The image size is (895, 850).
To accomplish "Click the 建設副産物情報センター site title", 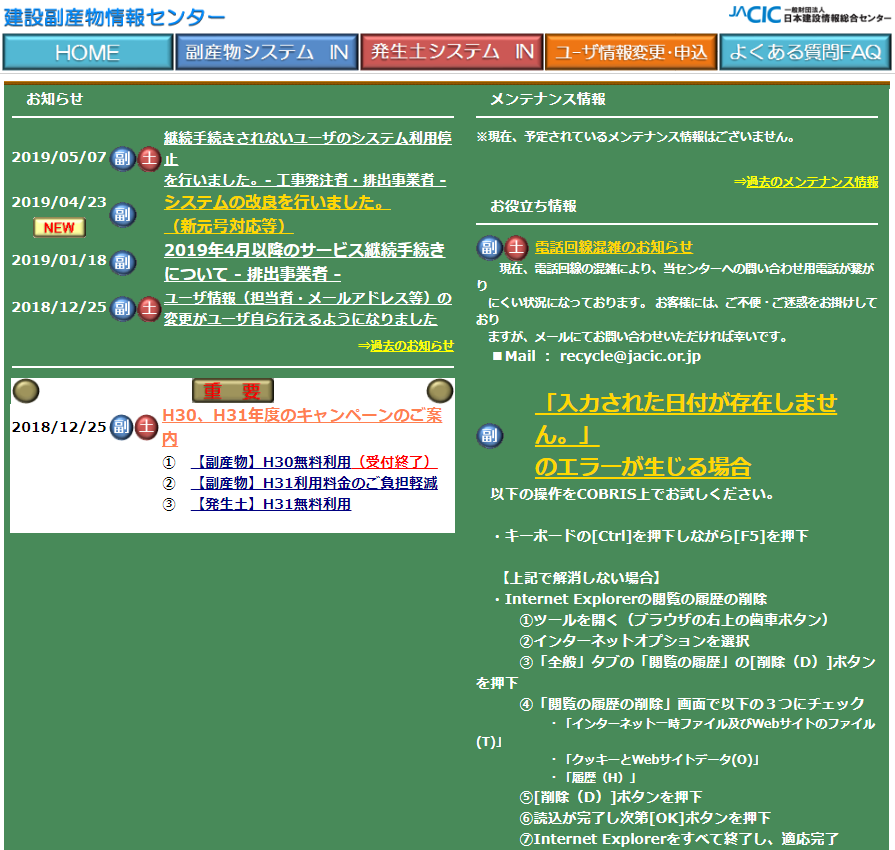I will pyautogui.click(x=115, y=17).
